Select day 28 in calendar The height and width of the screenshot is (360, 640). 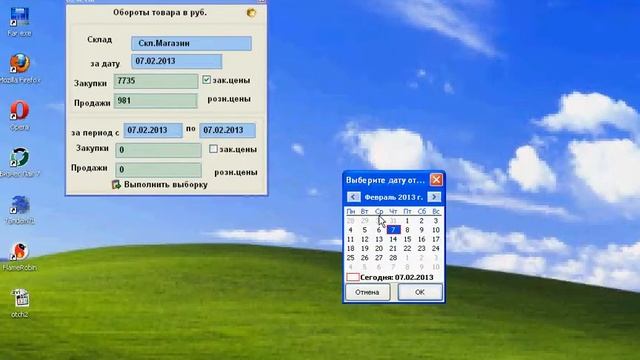click(x=393, y=258)
